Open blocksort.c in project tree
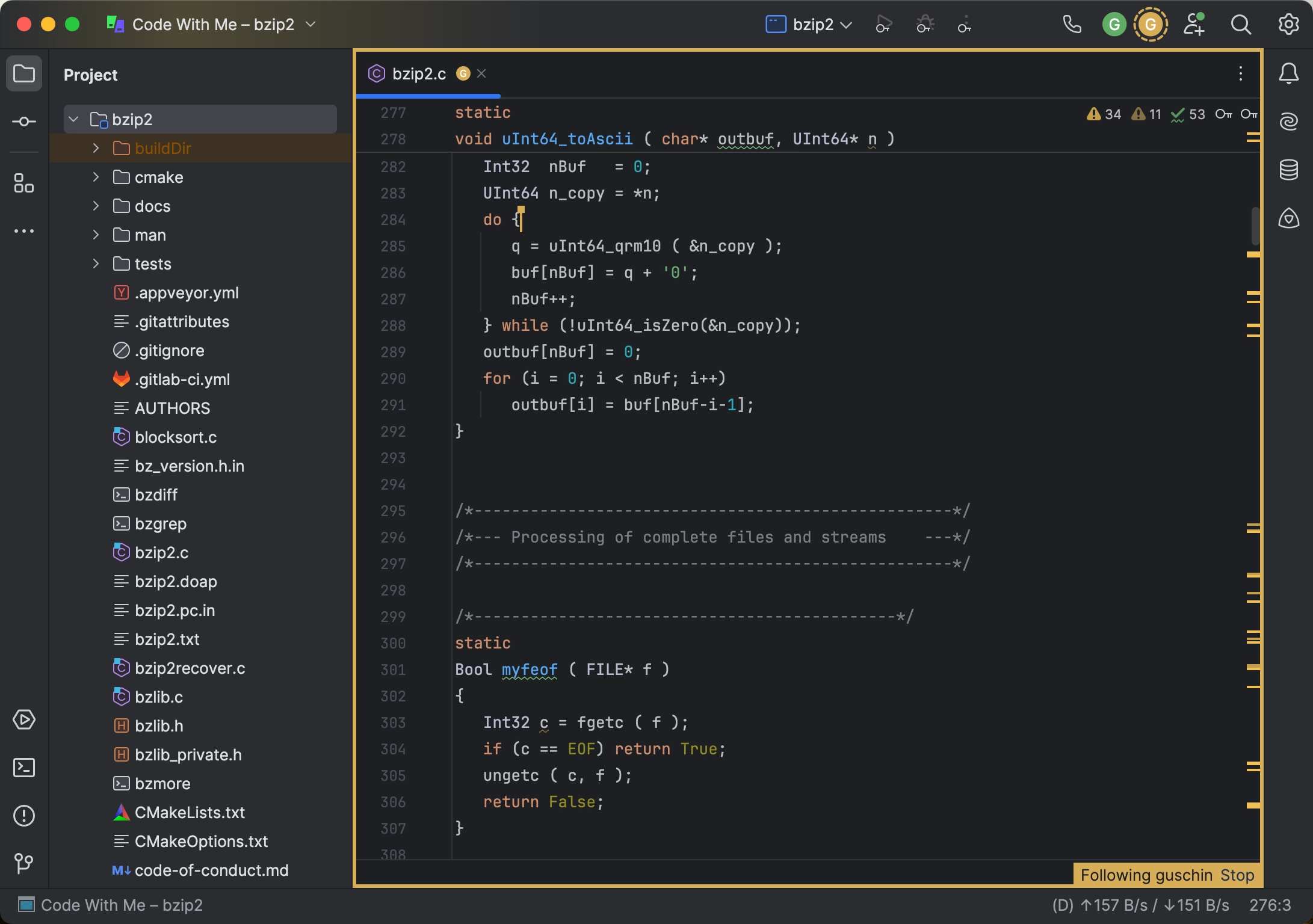 point(176,437)
